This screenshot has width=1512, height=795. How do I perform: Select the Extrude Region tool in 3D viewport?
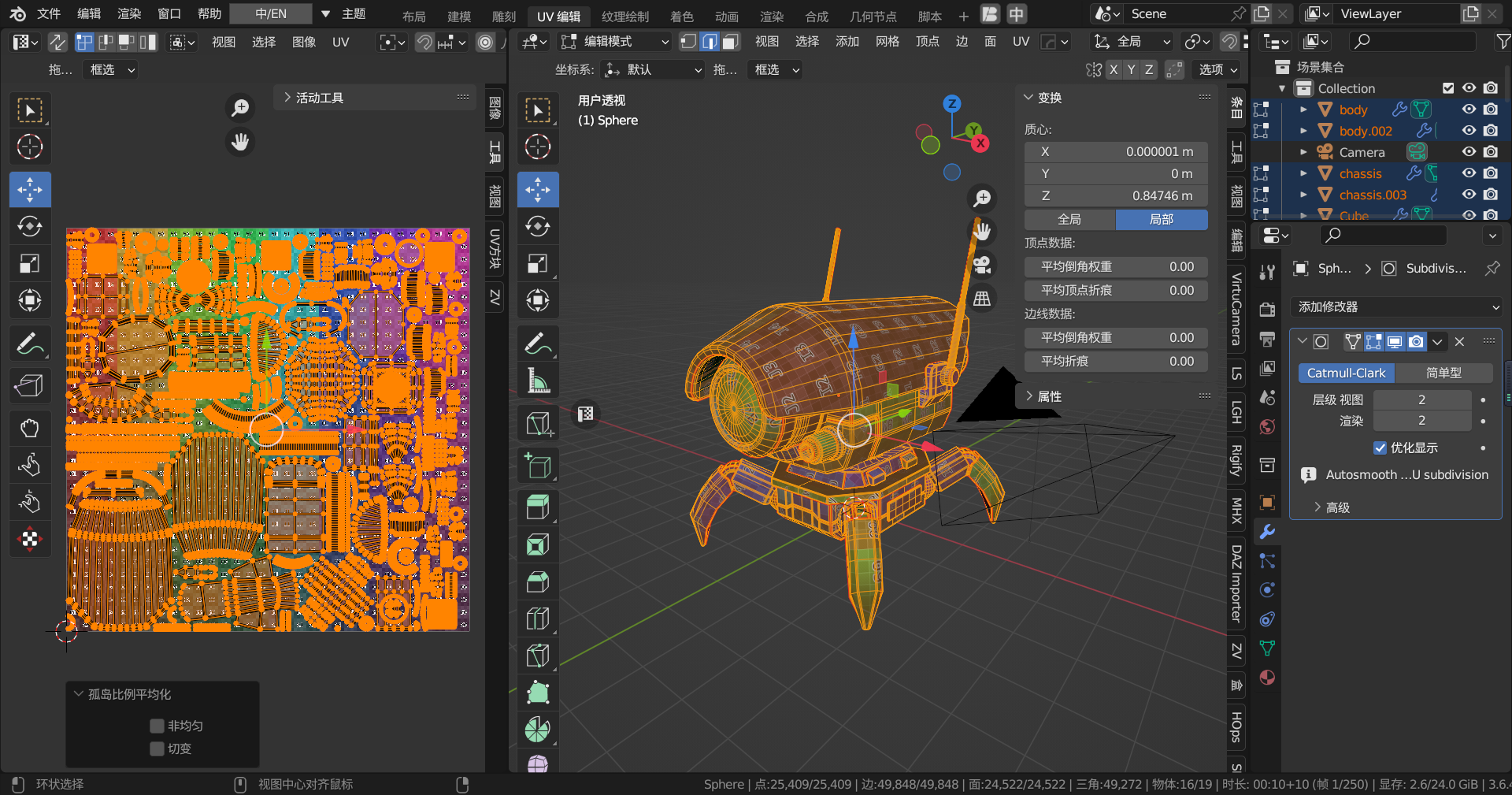(538, 507)
